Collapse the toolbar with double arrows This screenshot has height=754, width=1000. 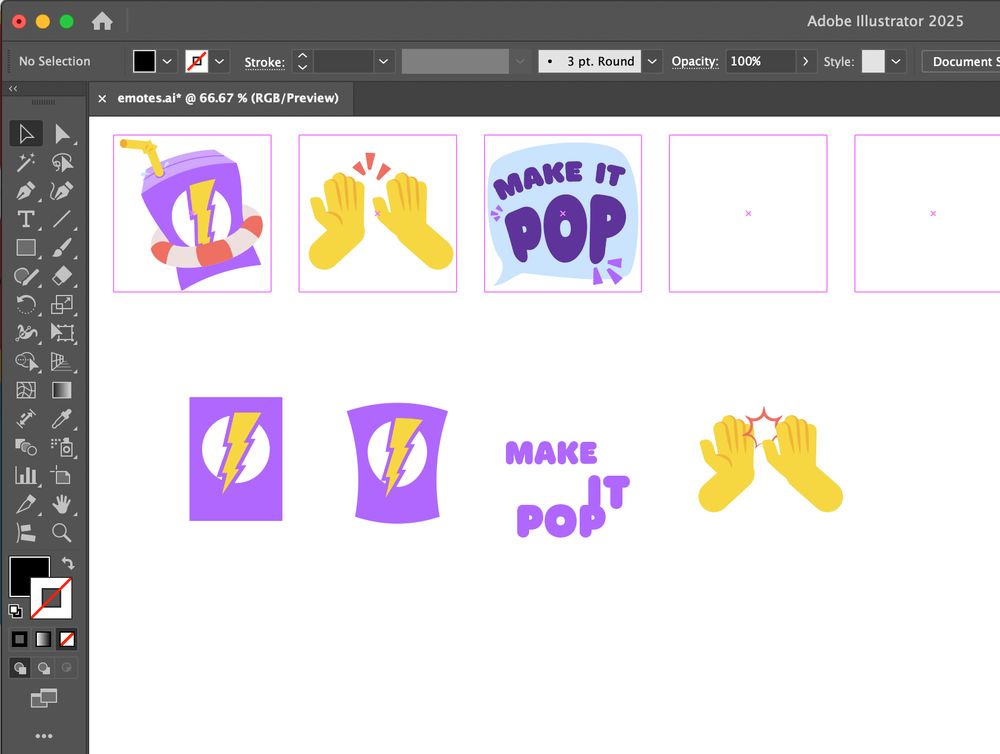tap(13, 89)
